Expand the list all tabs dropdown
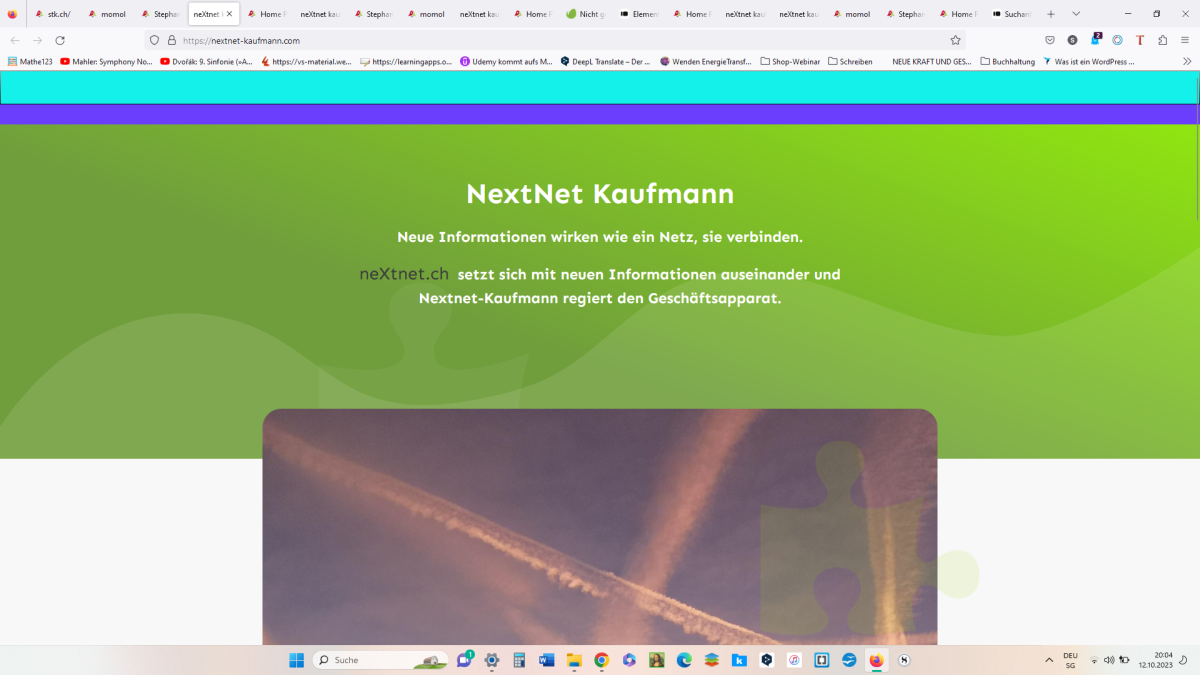1200x675 pixels. tap(1076, 14)
